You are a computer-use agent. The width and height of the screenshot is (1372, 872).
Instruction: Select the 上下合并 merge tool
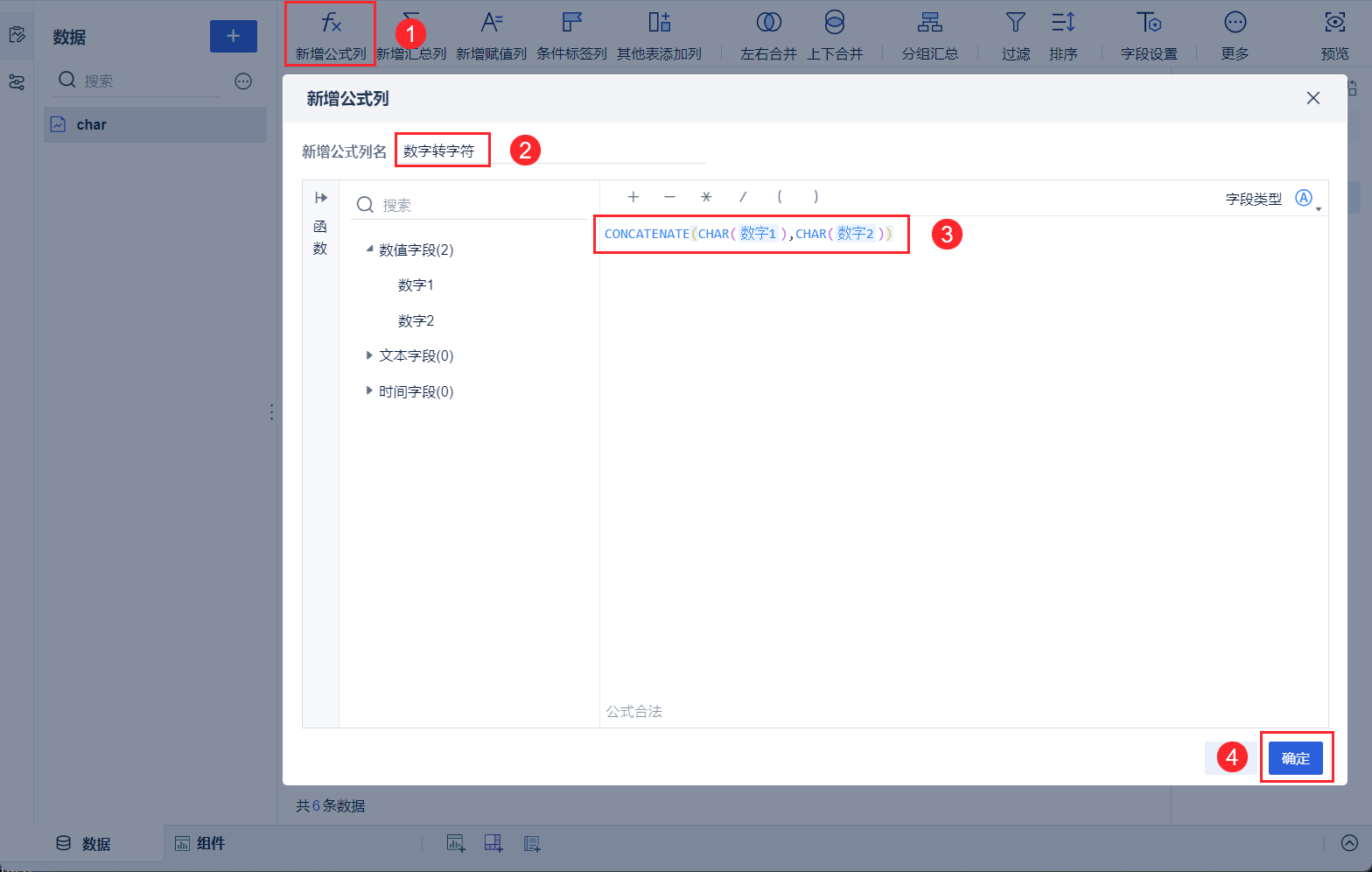835,35
